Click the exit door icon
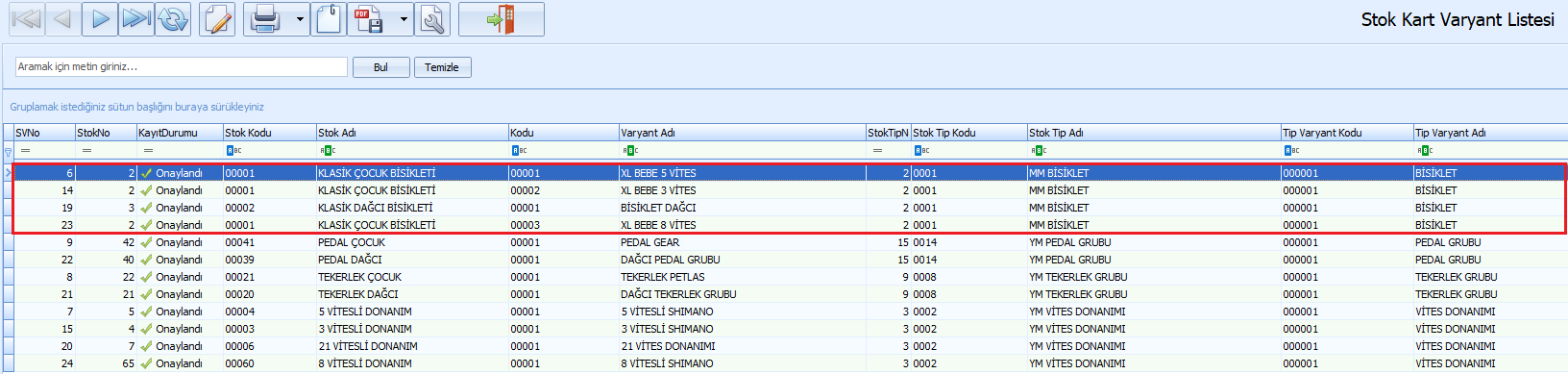Image resolution: width=1568 pixels, height=374 pixels. point(502,19)
